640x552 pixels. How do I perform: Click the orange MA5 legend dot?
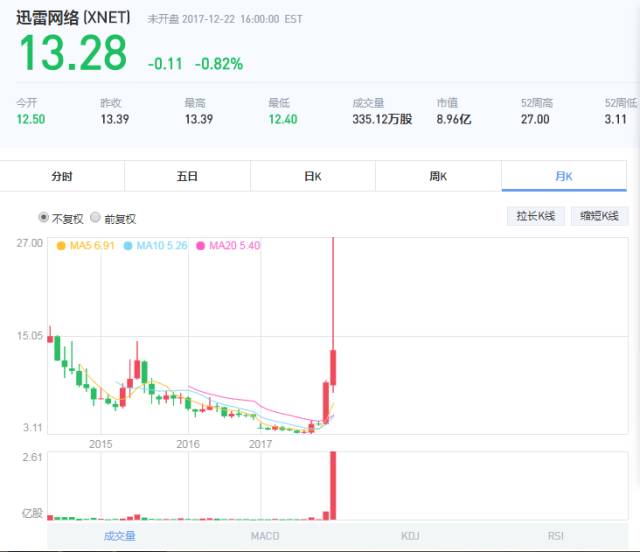pyautogui.click(x=61, y=246)
